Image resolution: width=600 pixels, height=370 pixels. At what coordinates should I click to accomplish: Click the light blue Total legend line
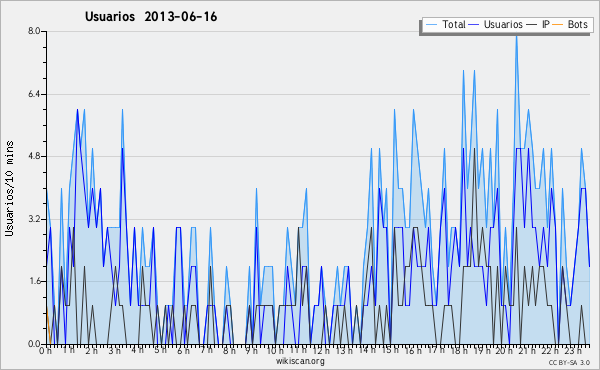(431, 25)
